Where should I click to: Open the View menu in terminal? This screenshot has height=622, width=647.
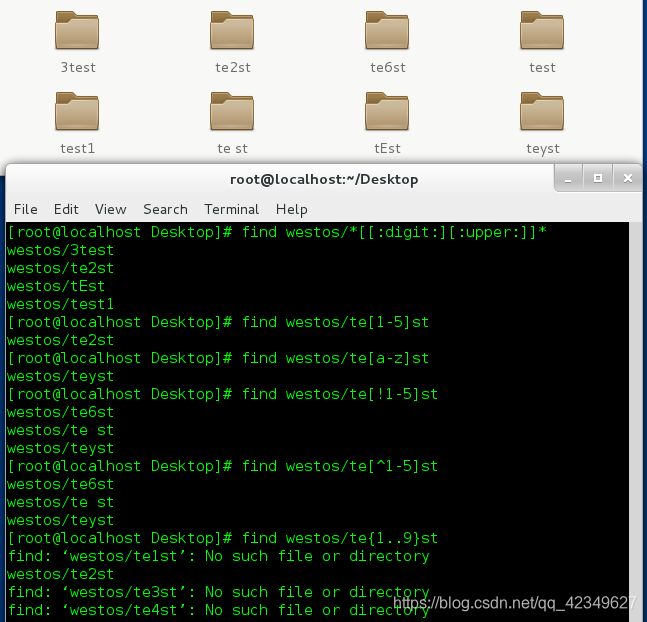point(111,209)
